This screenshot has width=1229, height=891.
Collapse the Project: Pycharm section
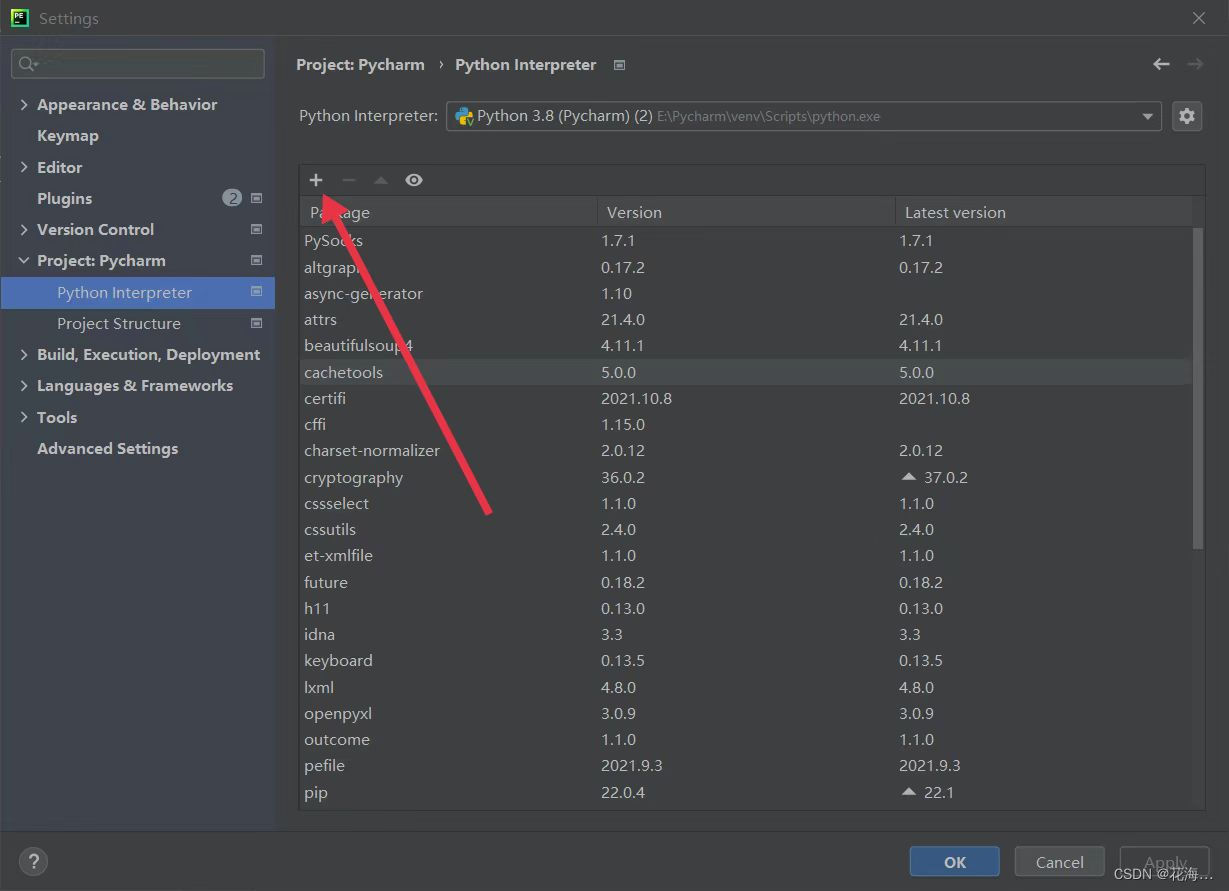[x=24, y=260]
